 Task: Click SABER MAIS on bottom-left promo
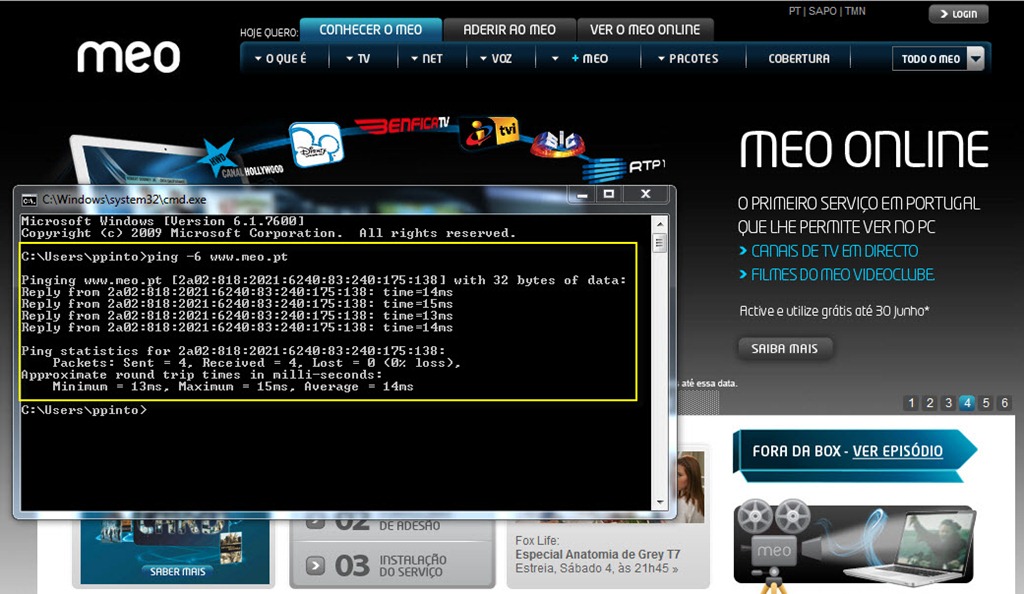pyautogui.click(x=178, y=571)
